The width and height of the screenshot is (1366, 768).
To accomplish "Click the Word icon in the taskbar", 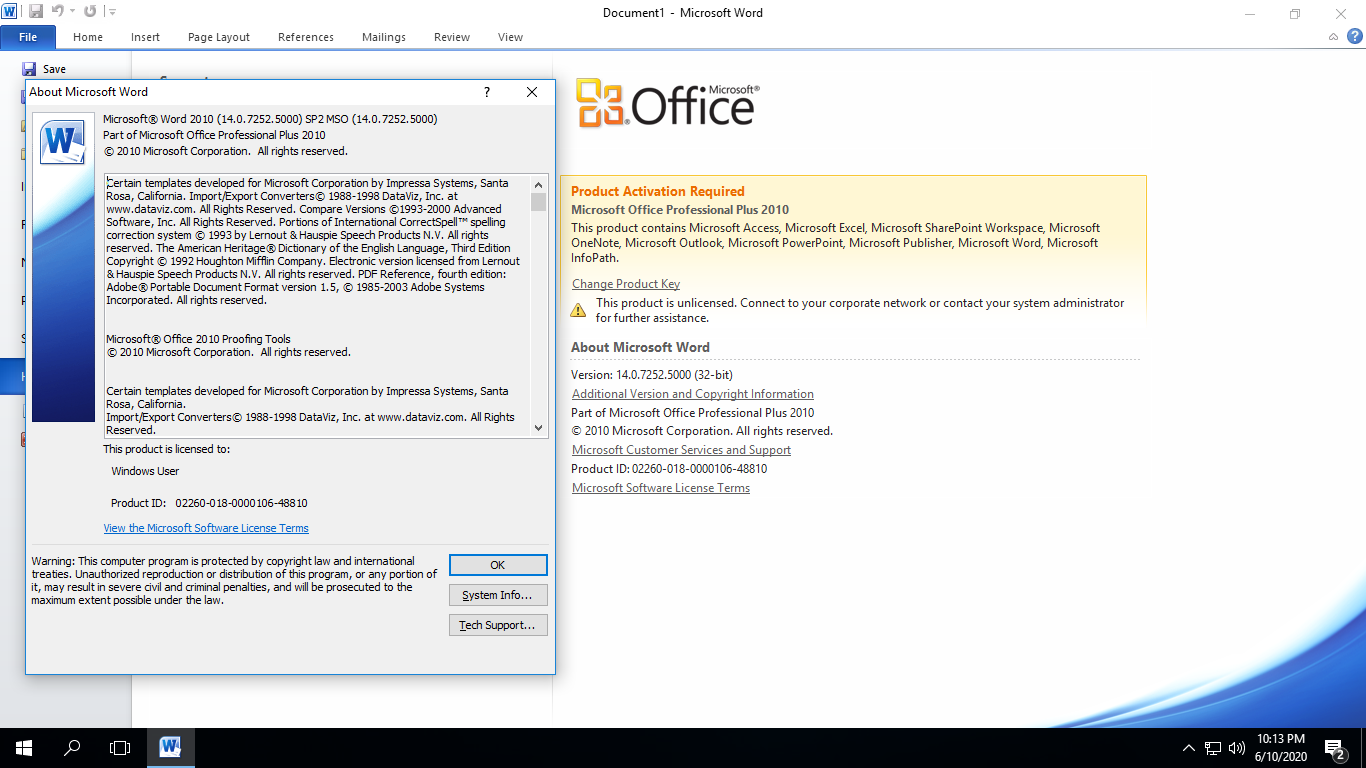I will click(170, 748).
